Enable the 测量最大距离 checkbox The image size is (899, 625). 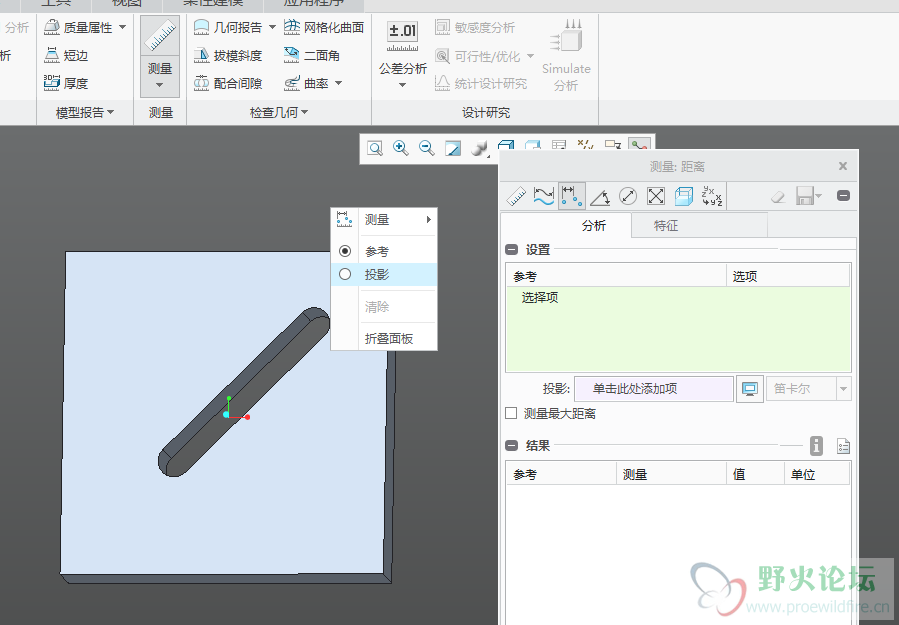click(511, 413)
